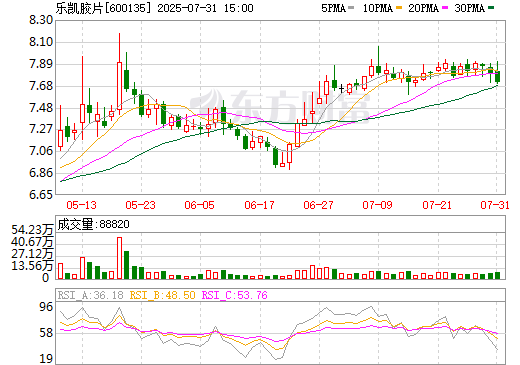This screenshot has width=520, height=365.
Task: Click the orange 10PMA color swatch
Action: click(x=399, y=8)
